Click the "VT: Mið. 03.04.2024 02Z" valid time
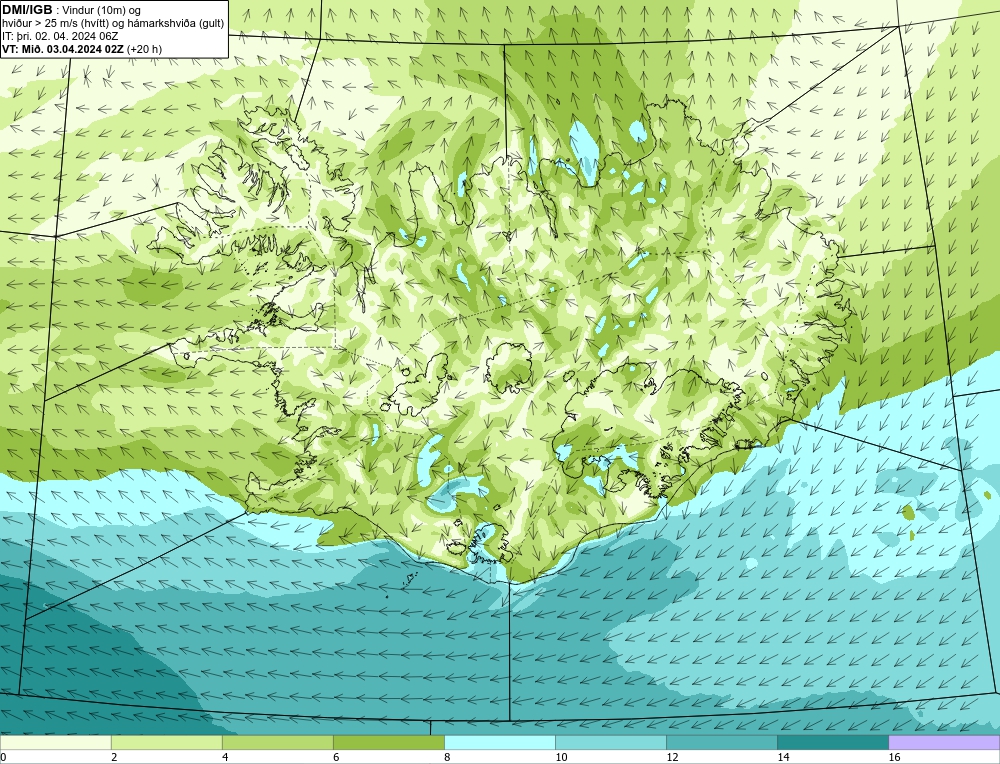This screenshot has height=764, width=1000. click(x=63, y=49)
